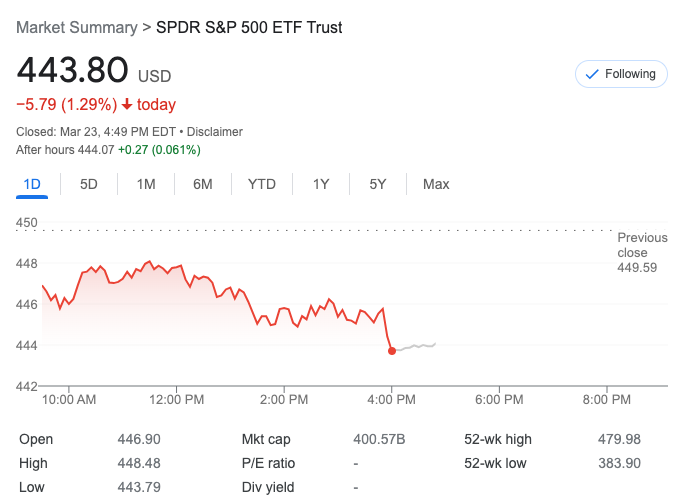Viewport: 684px width, 504px height.
Task: Click the red closing price dot
Action: coord(391,351)
